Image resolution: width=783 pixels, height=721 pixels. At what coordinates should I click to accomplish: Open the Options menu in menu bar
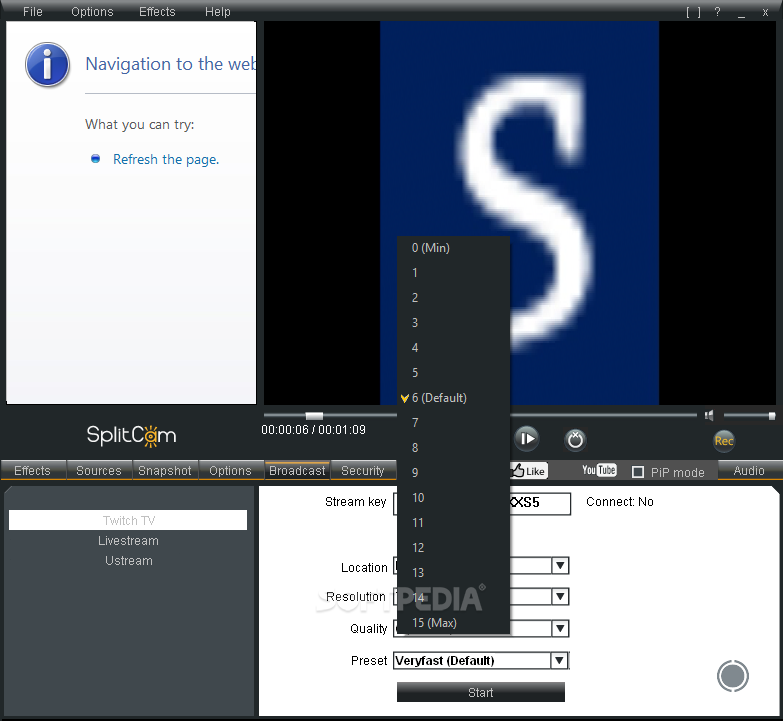92,11
